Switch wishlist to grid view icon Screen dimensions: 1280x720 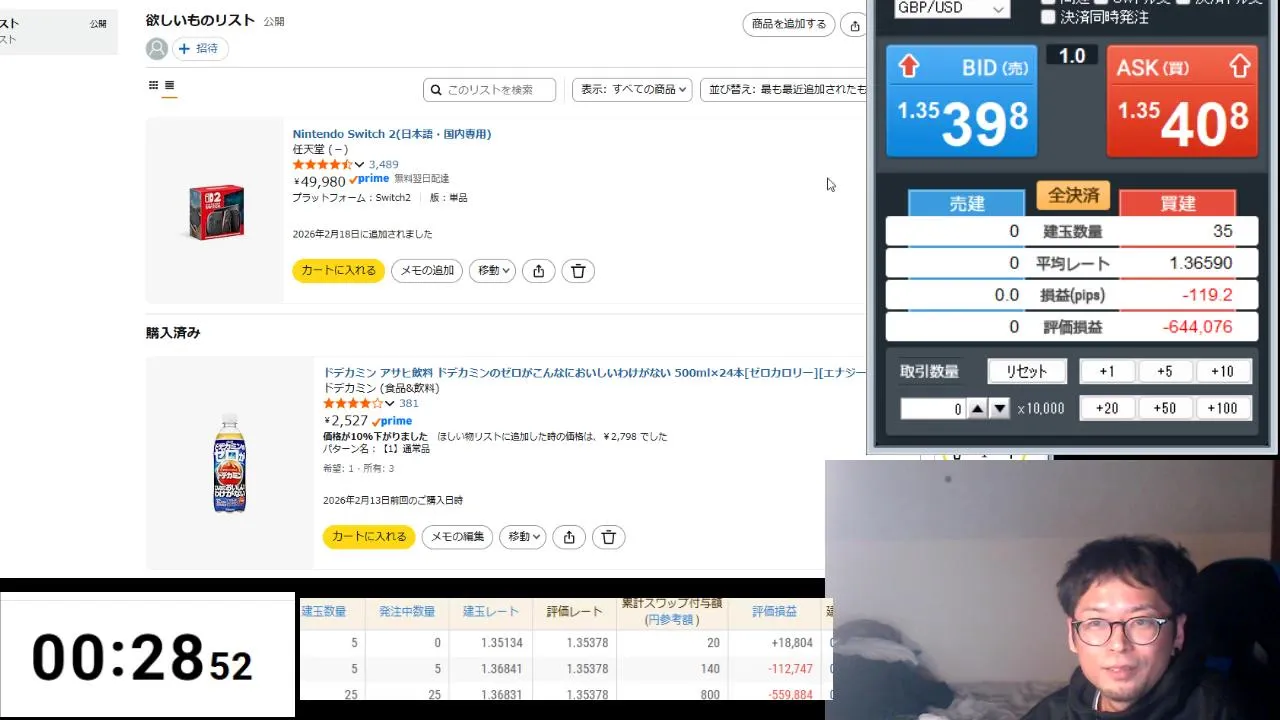pos(153,86)
